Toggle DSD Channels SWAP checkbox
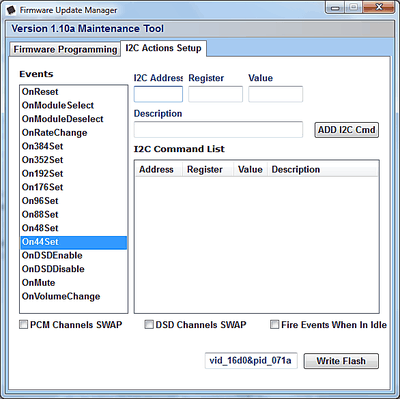 point(149,324)
